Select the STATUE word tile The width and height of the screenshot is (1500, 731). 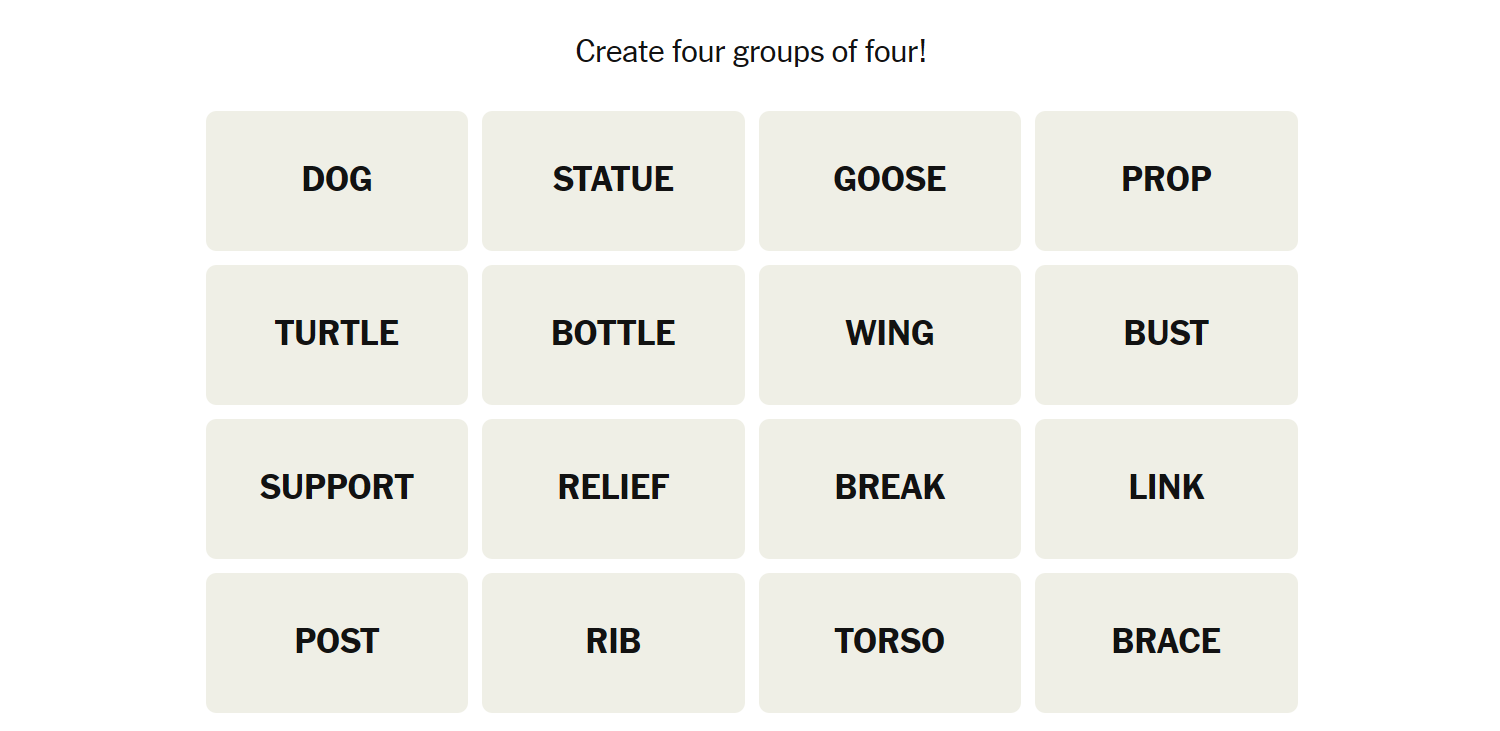(x=613, y=180)
